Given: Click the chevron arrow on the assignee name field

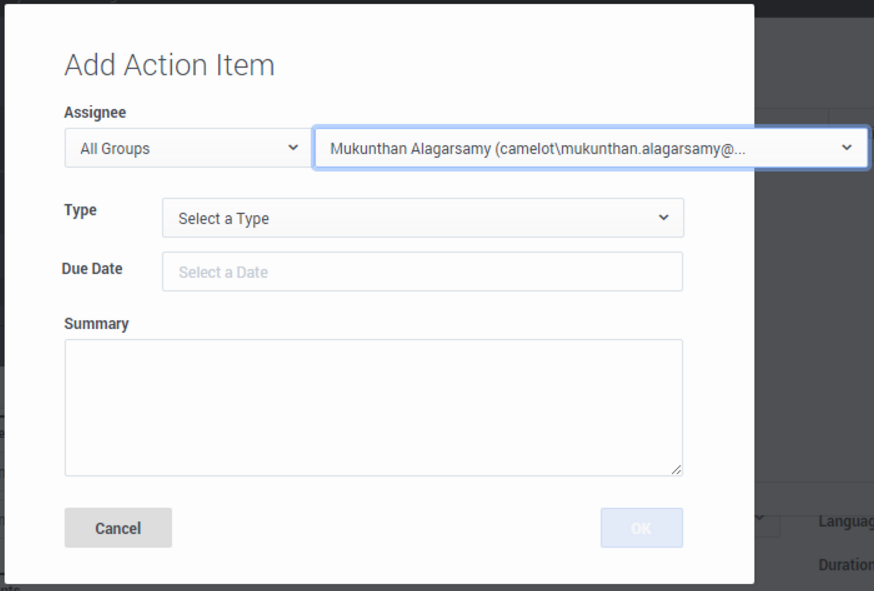Looking at the screenshot, I should [846, 148].
